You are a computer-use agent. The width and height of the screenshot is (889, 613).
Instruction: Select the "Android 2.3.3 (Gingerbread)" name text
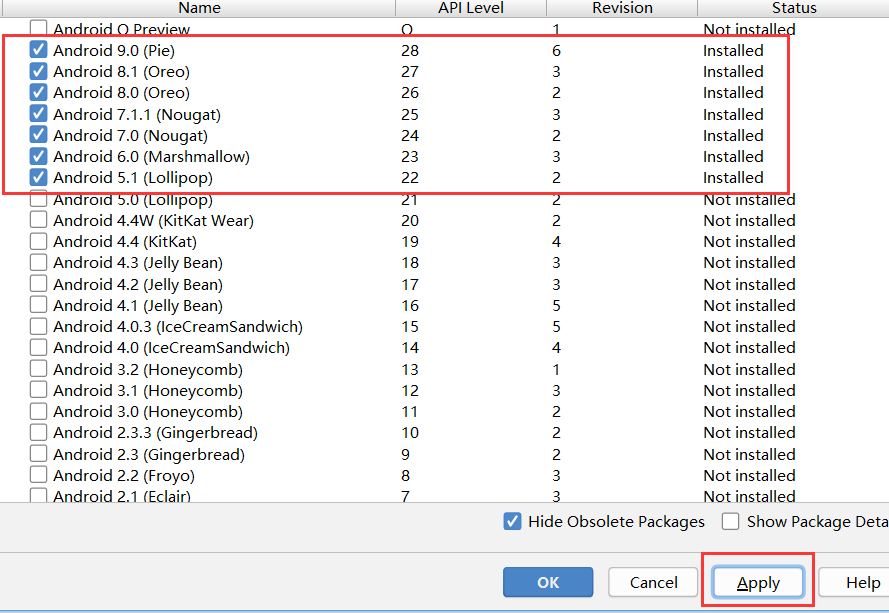[155, 433]
